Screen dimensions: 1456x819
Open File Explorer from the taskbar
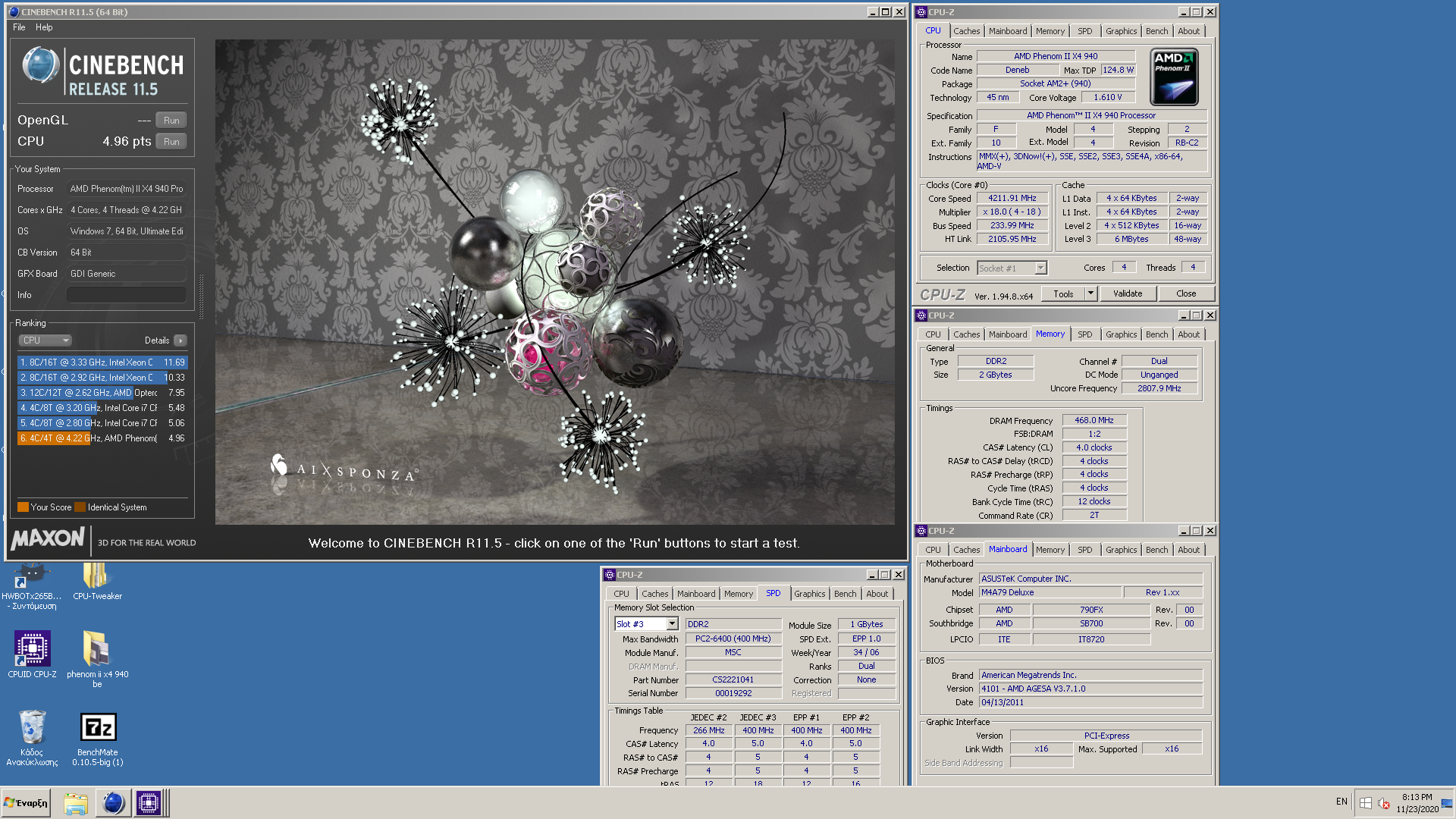coord(76,803)
